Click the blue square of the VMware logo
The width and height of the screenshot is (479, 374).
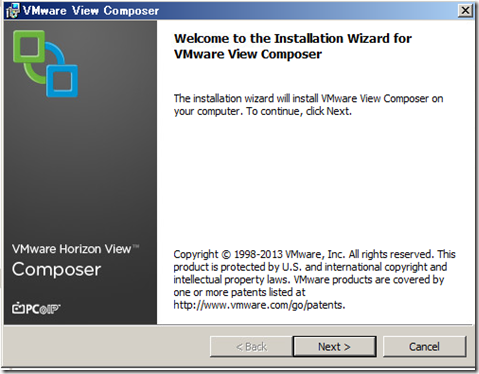62,81
